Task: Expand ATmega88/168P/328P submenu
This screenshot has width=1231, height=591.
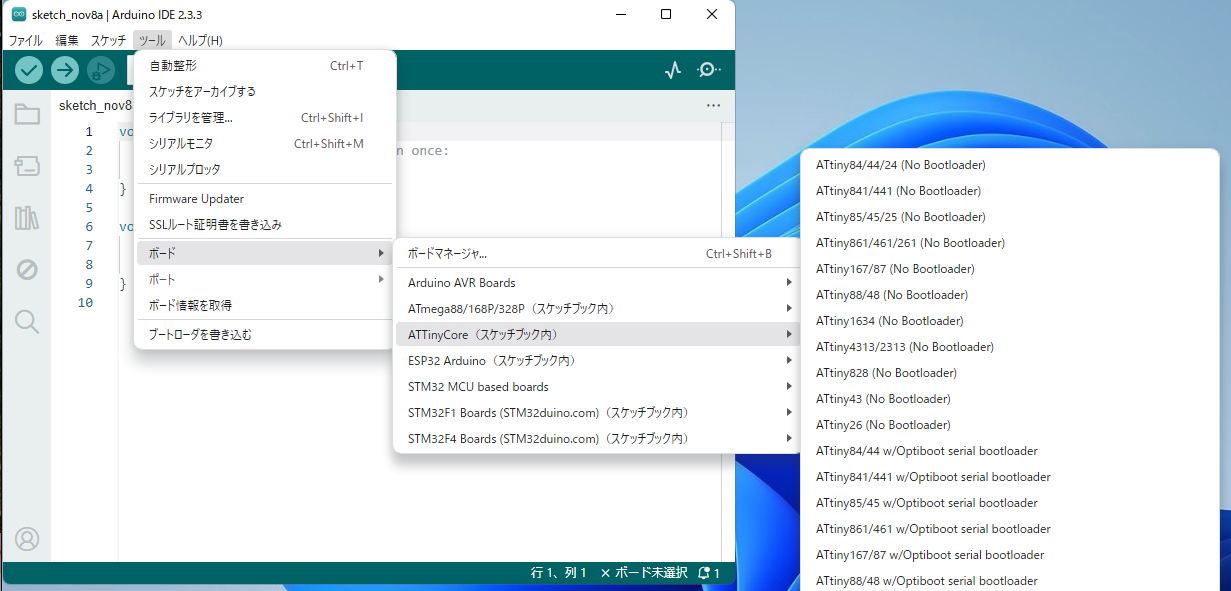Action: coord(597,309)
